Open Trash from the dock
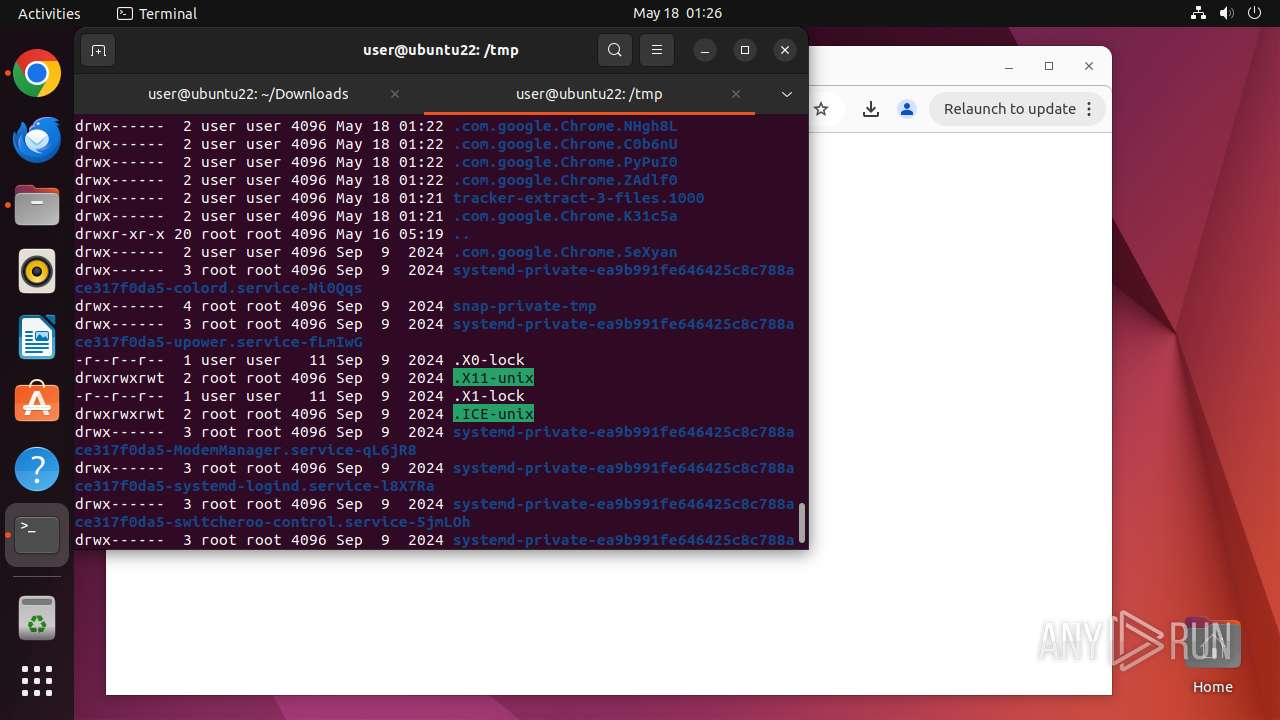This screenshot has height=720, width=1280. pyautogui.click(x=37, y=617)
